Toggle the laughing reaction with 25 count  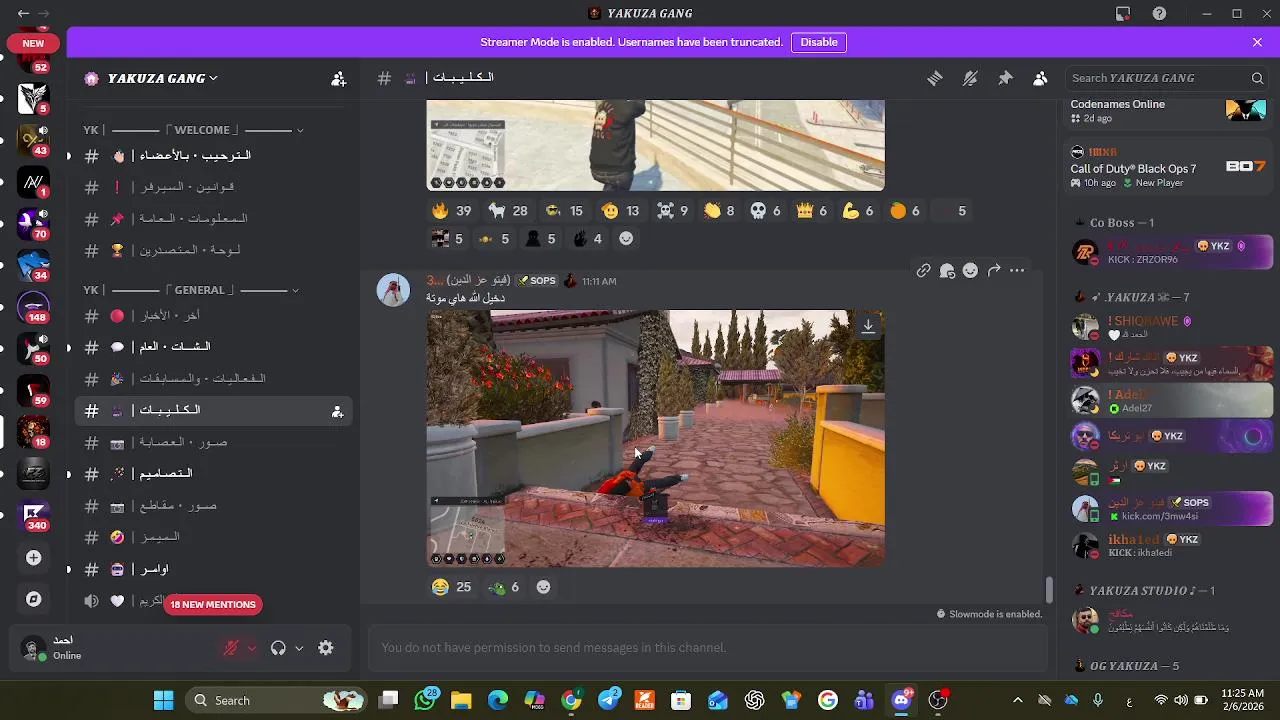[452, 587]
